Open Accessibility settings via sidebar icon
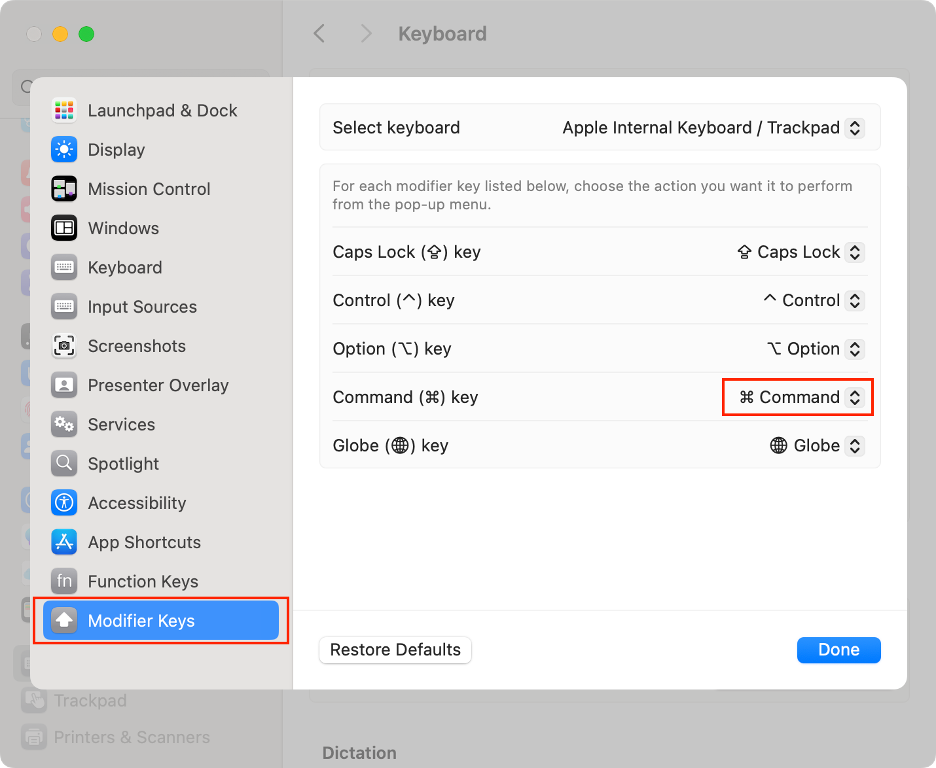 click(x=65, y=503)
